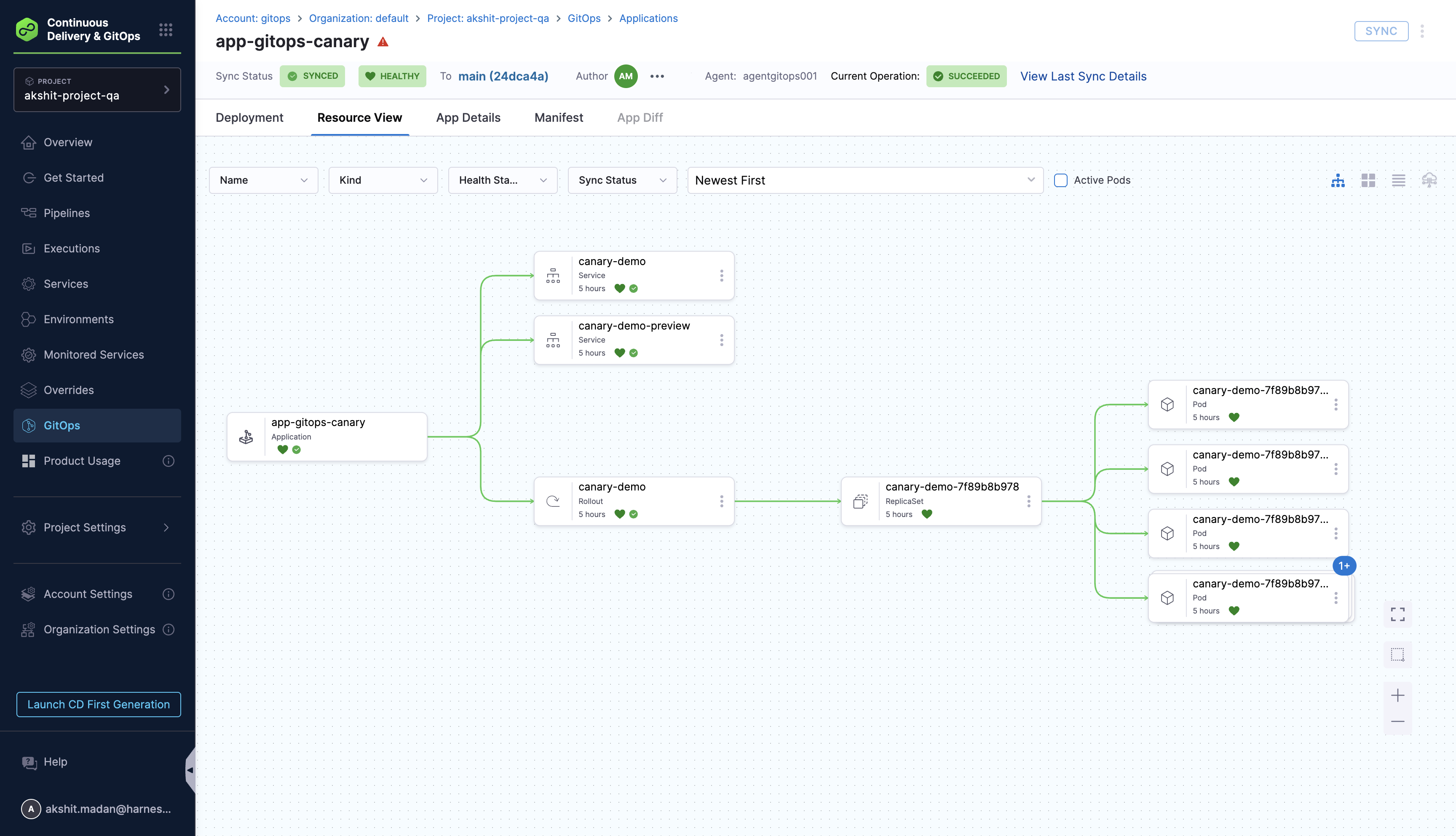The width and height of the screenshot is (1456, 836).
Task: Switch to the App Details tab
Action: (x=468, y=117)
